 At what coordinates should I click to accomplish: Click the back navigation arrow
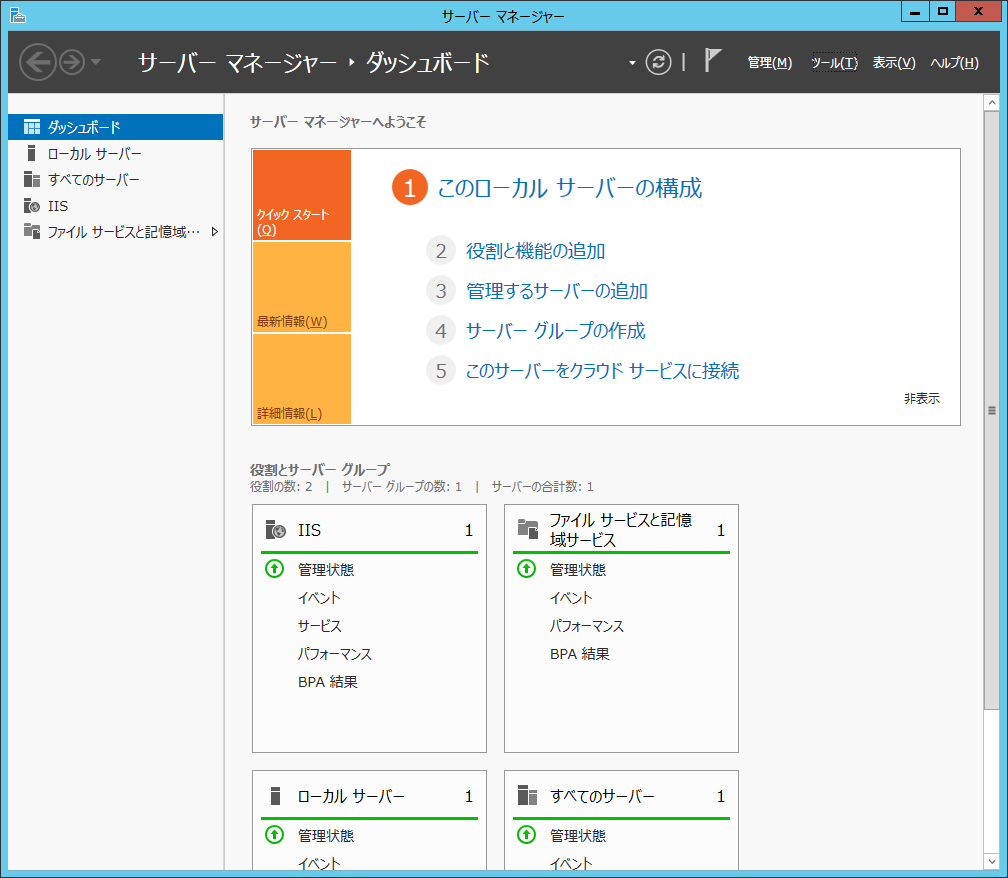pos(37,62)
